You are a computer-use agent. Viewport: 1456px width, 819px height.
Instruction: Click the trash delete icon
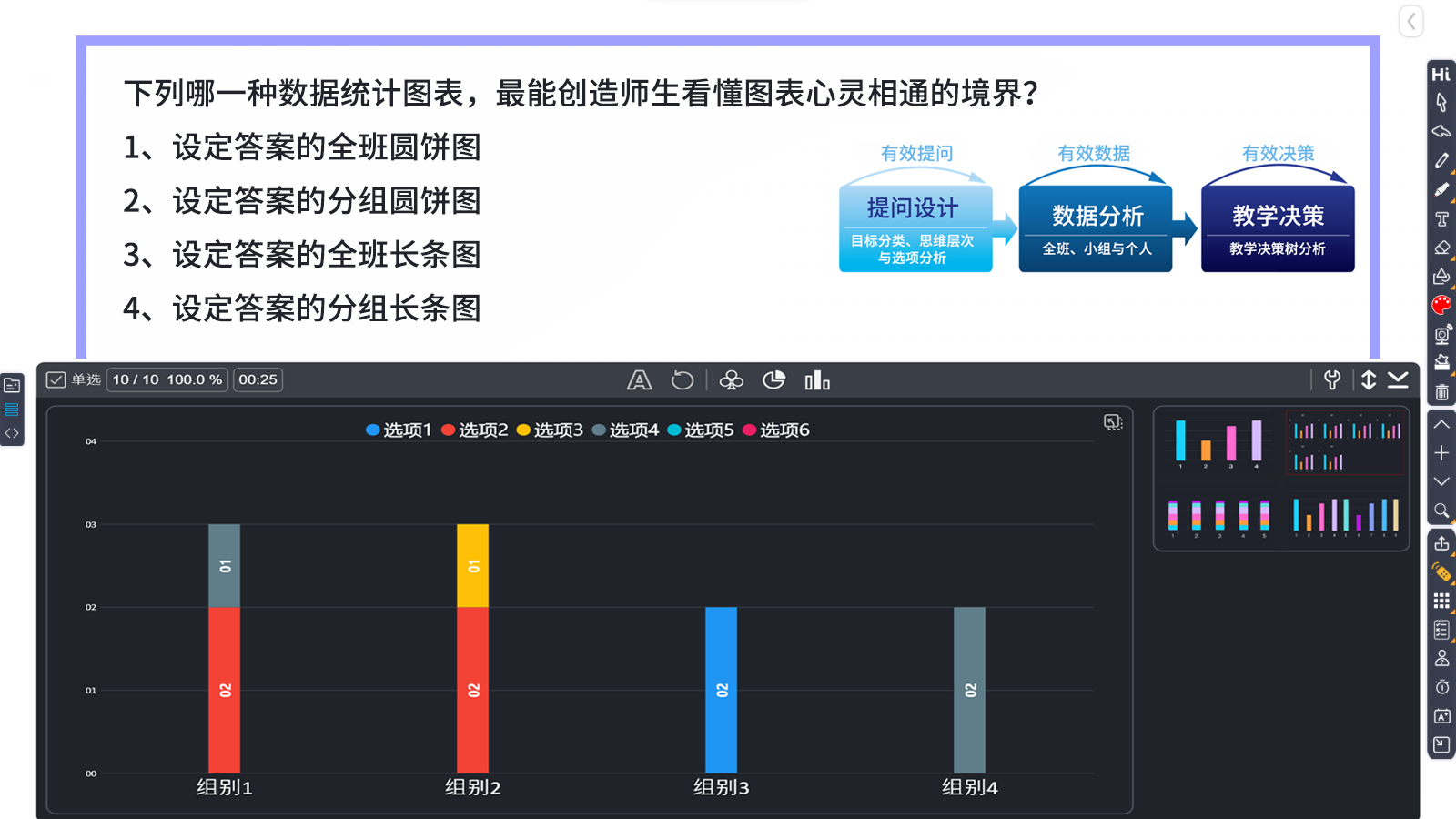tap(1441, 393)
